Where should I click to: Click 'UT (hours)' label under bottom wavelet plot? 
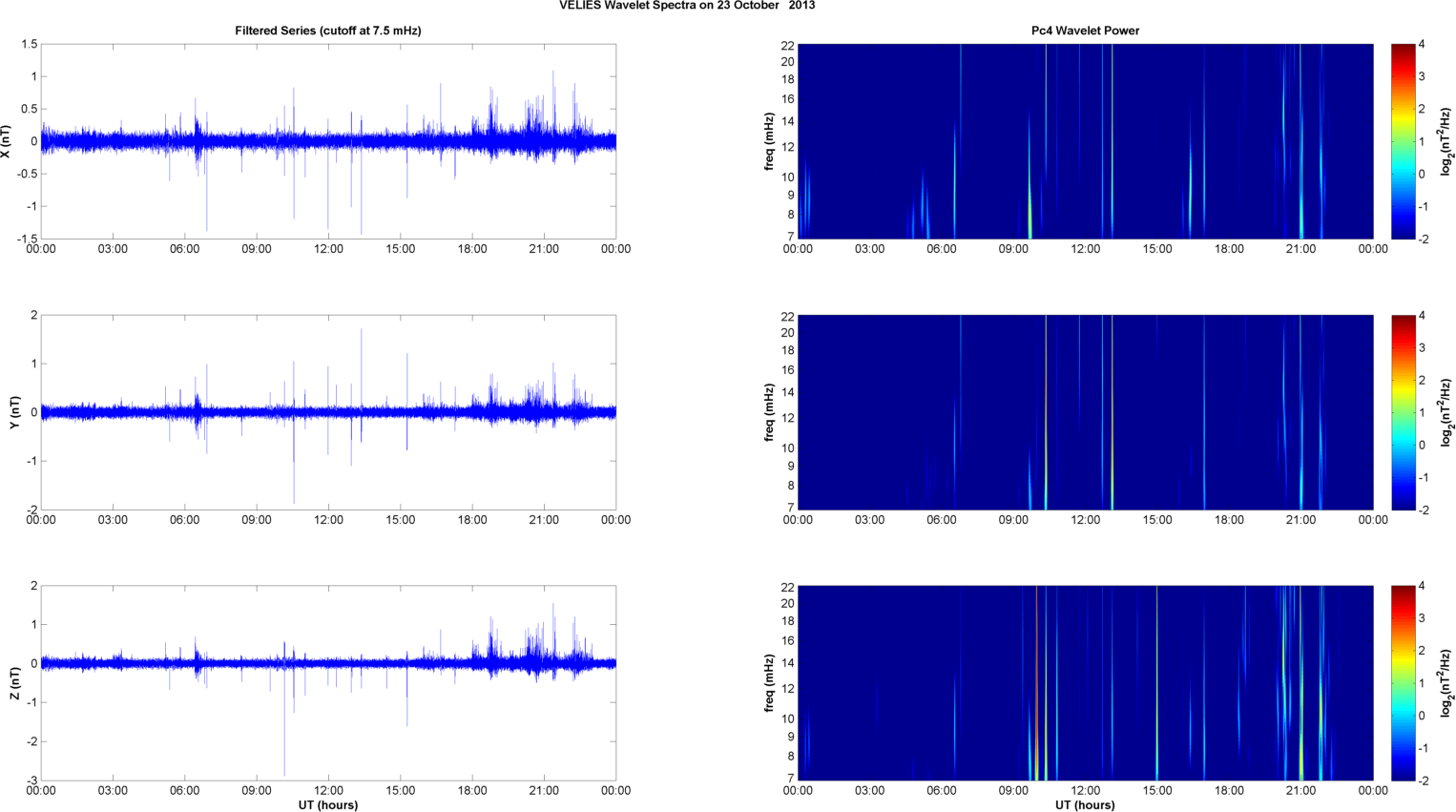[1085, 805]
